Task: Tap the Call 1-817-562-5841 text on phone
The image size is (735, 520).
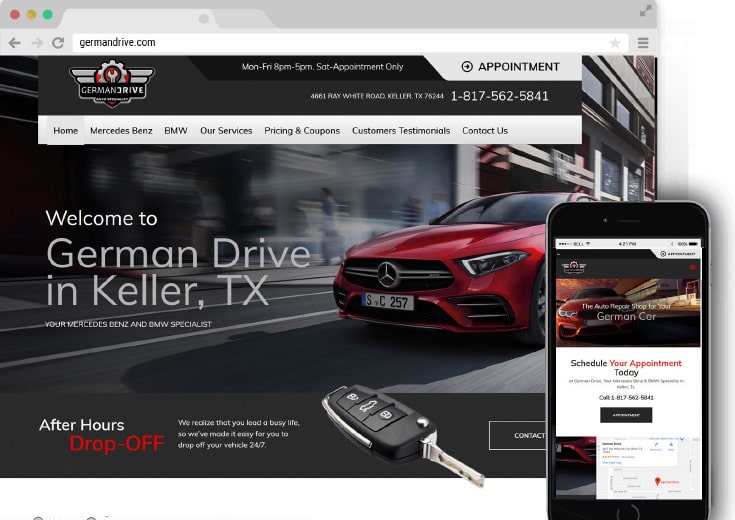Action: 626,398
